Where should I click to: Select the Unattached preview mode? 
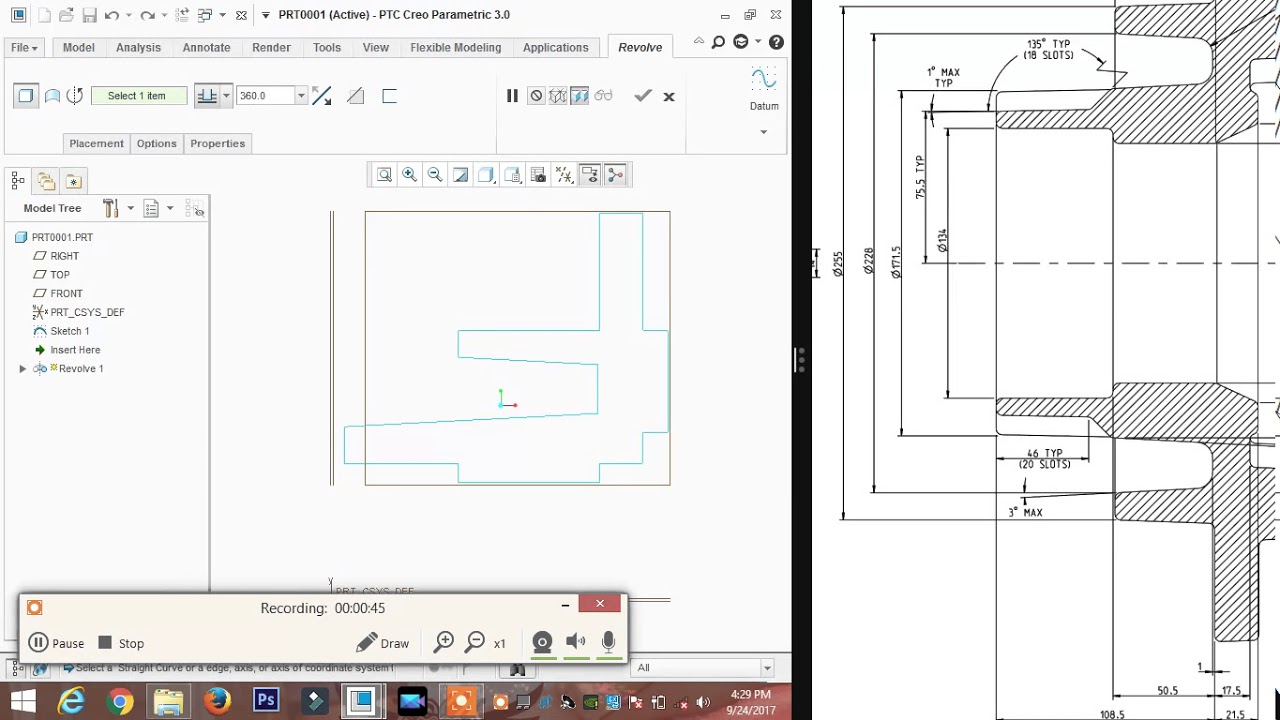[558, 96]
